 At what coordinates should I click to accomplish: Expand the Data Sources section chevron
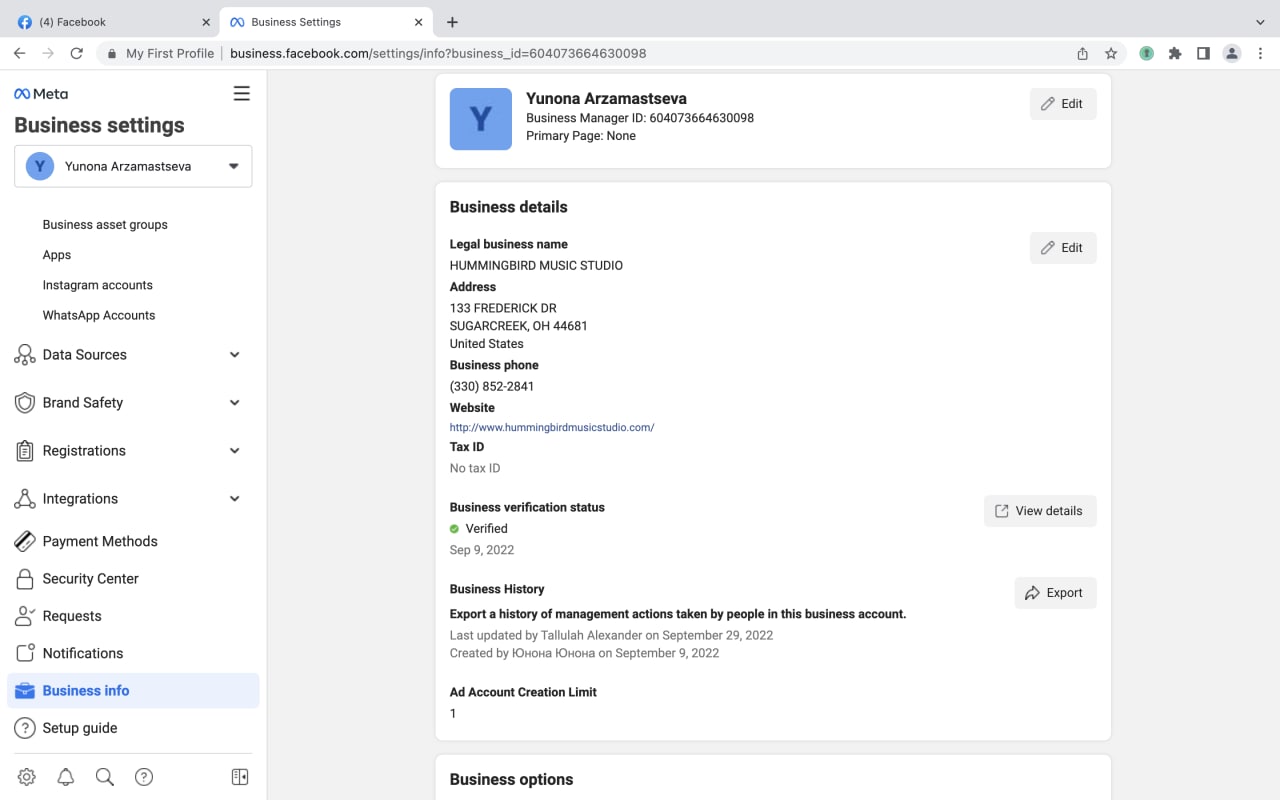coord(235,355)
